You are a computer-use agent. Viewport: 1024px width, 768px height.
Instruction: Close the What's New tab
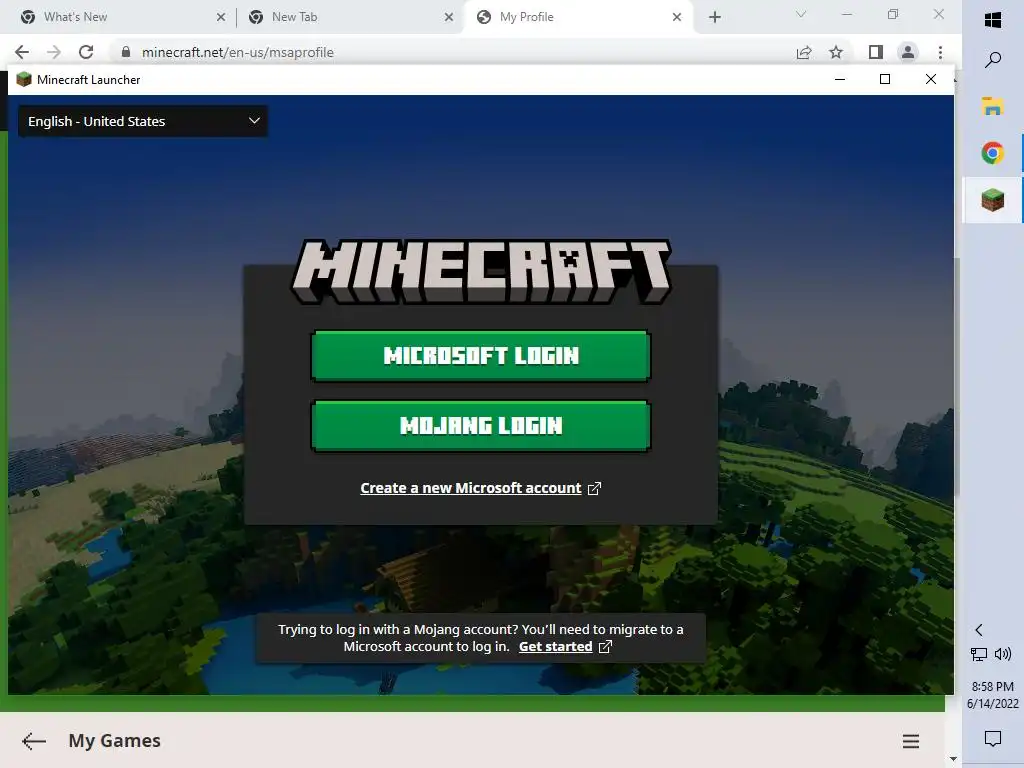click(221, 17)
